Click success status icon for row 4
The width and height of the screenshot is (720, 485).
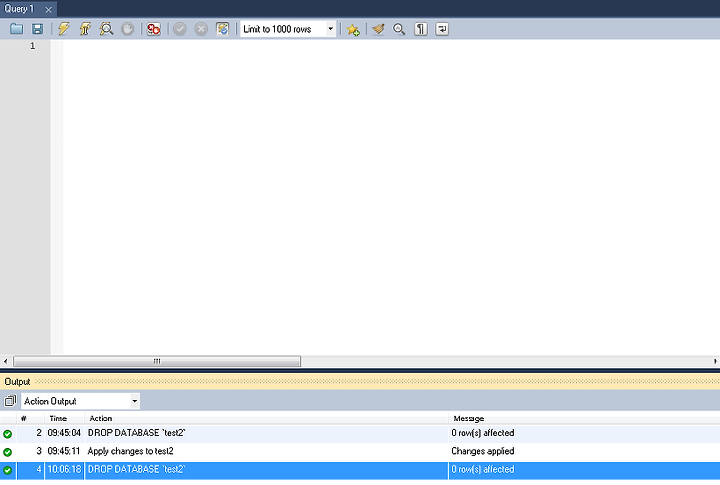point(7,470)
